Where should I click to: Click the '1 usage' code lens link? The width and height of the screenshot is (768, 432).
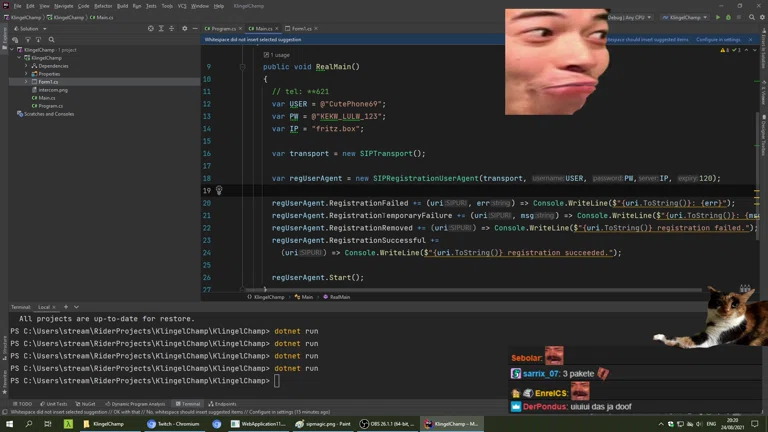(x=280, y=55)
